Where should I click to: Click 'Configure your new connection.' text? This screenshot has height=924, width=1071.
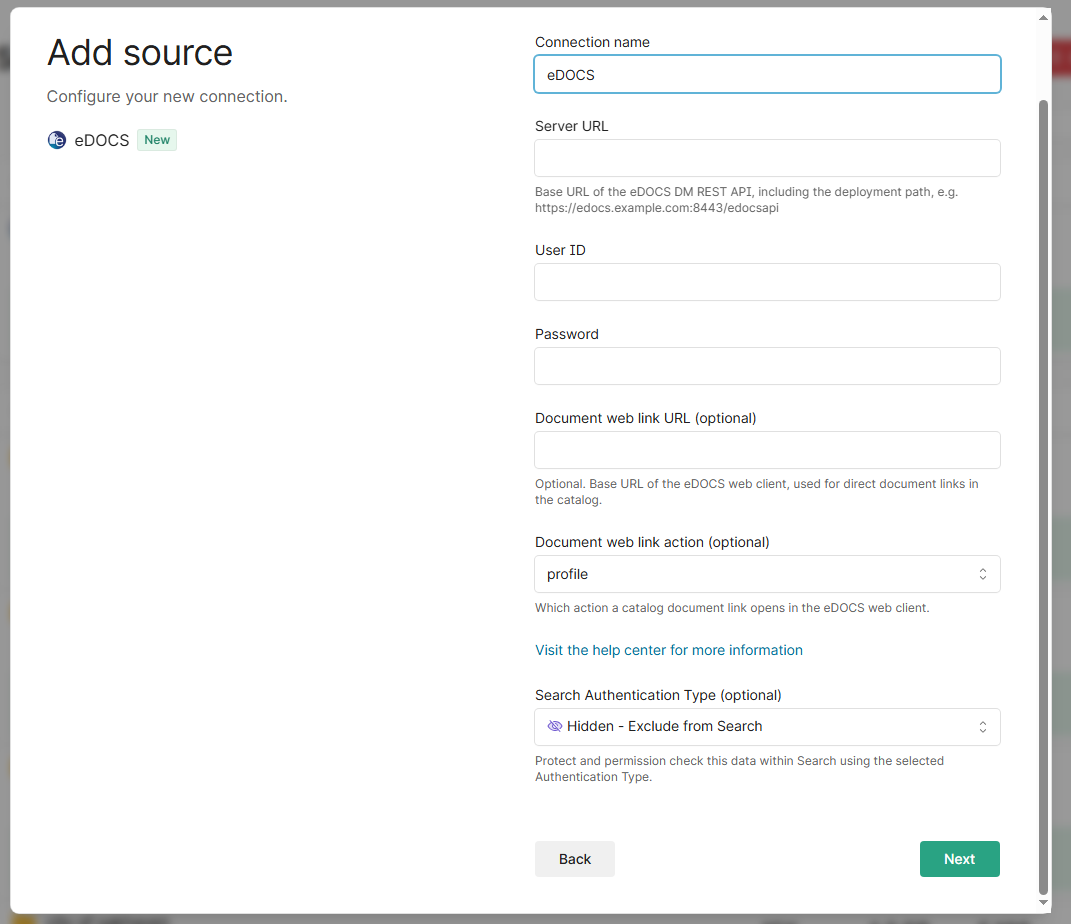point(167,97)
